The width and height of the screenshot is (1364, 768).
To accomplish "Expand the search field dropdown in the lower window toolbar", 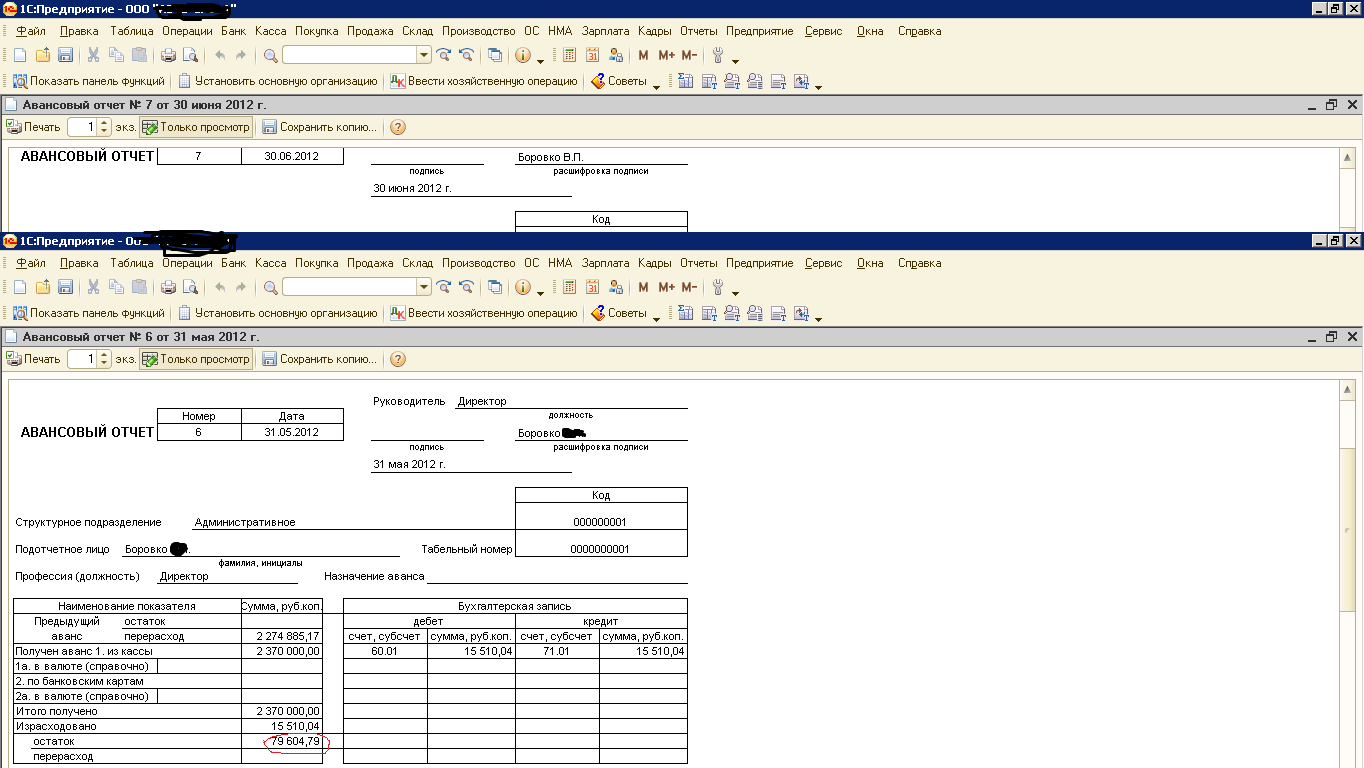I will 424,287.
